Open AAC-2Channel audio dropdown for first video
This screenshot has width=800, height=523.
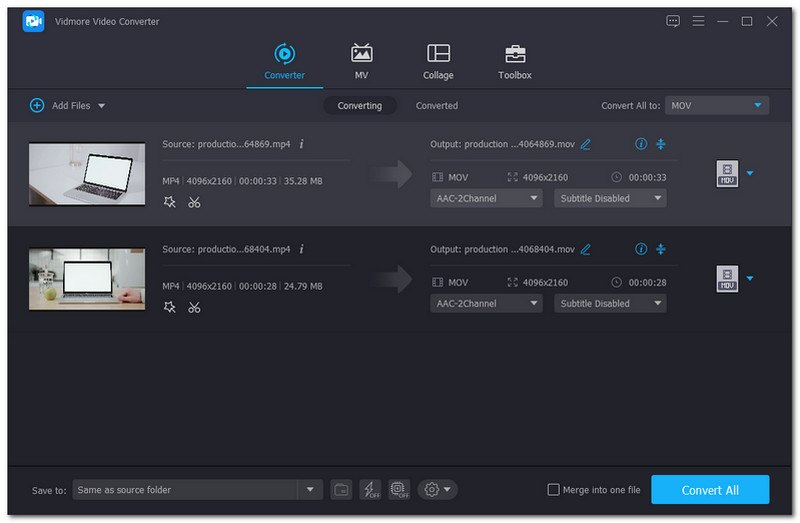[486, 198]
